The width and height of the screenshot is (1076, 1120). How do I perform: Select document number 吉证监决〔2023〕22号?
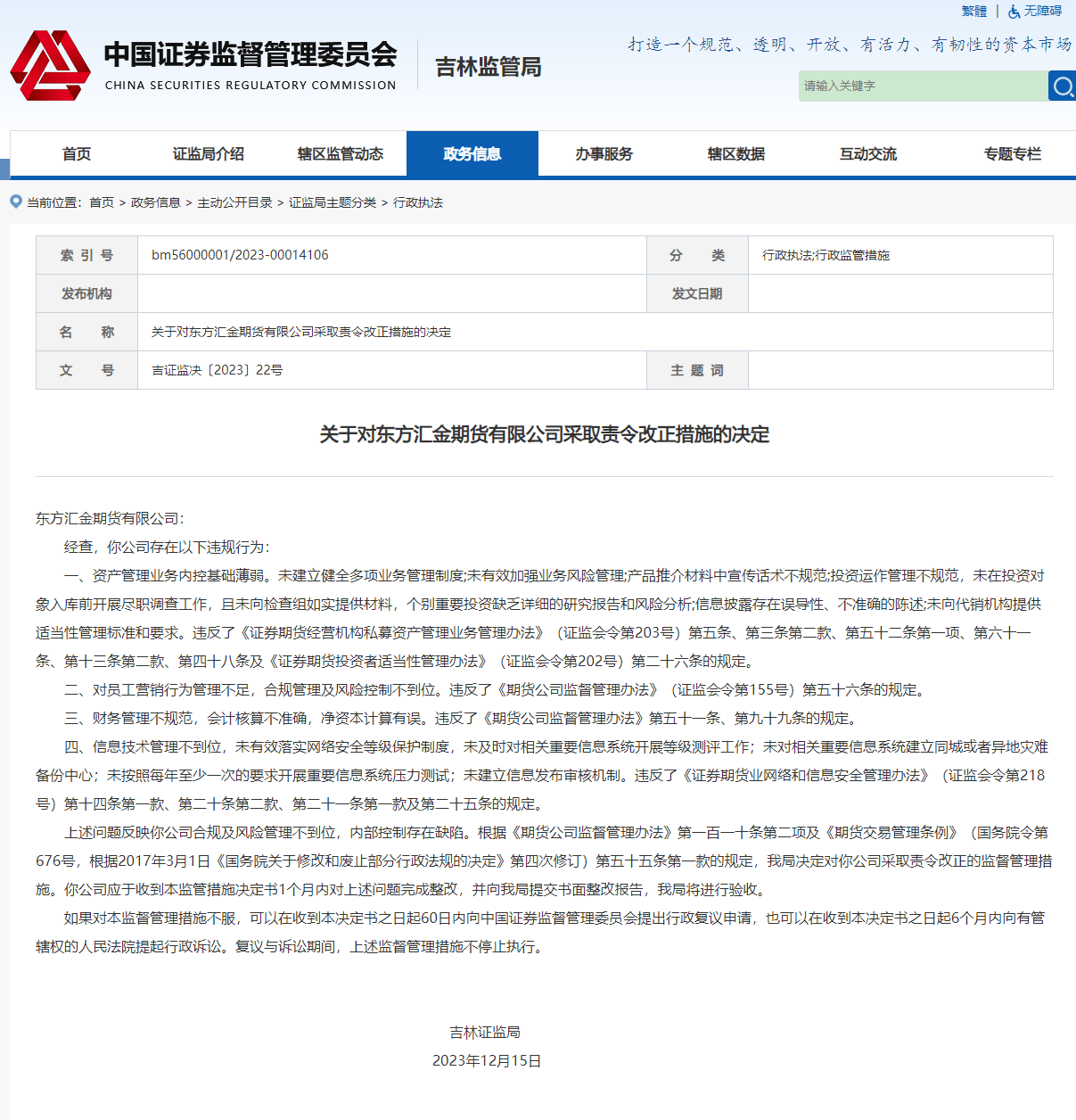pos(218,370)
